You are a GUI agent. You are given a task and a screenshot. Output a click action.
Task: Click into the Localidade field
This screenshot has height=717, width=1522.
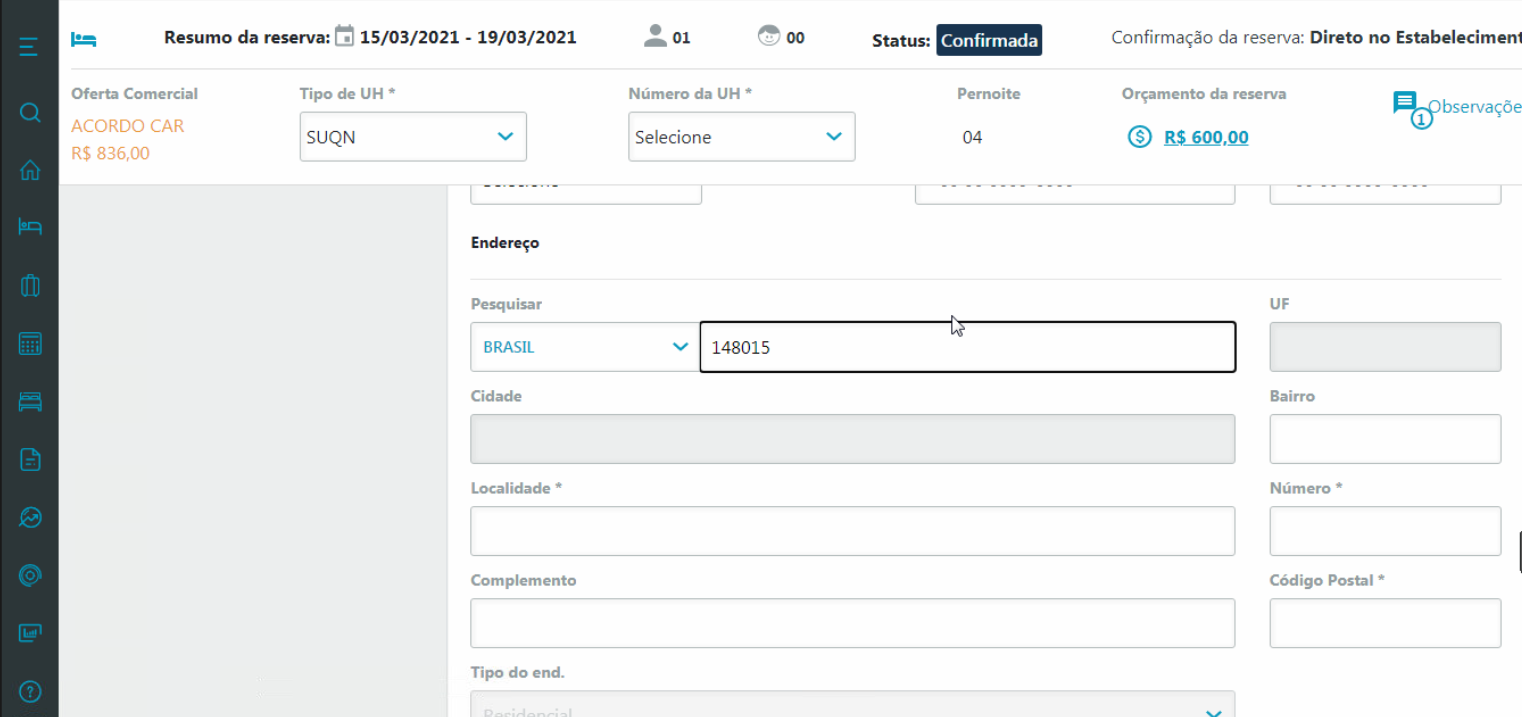(x=853, y=531)
